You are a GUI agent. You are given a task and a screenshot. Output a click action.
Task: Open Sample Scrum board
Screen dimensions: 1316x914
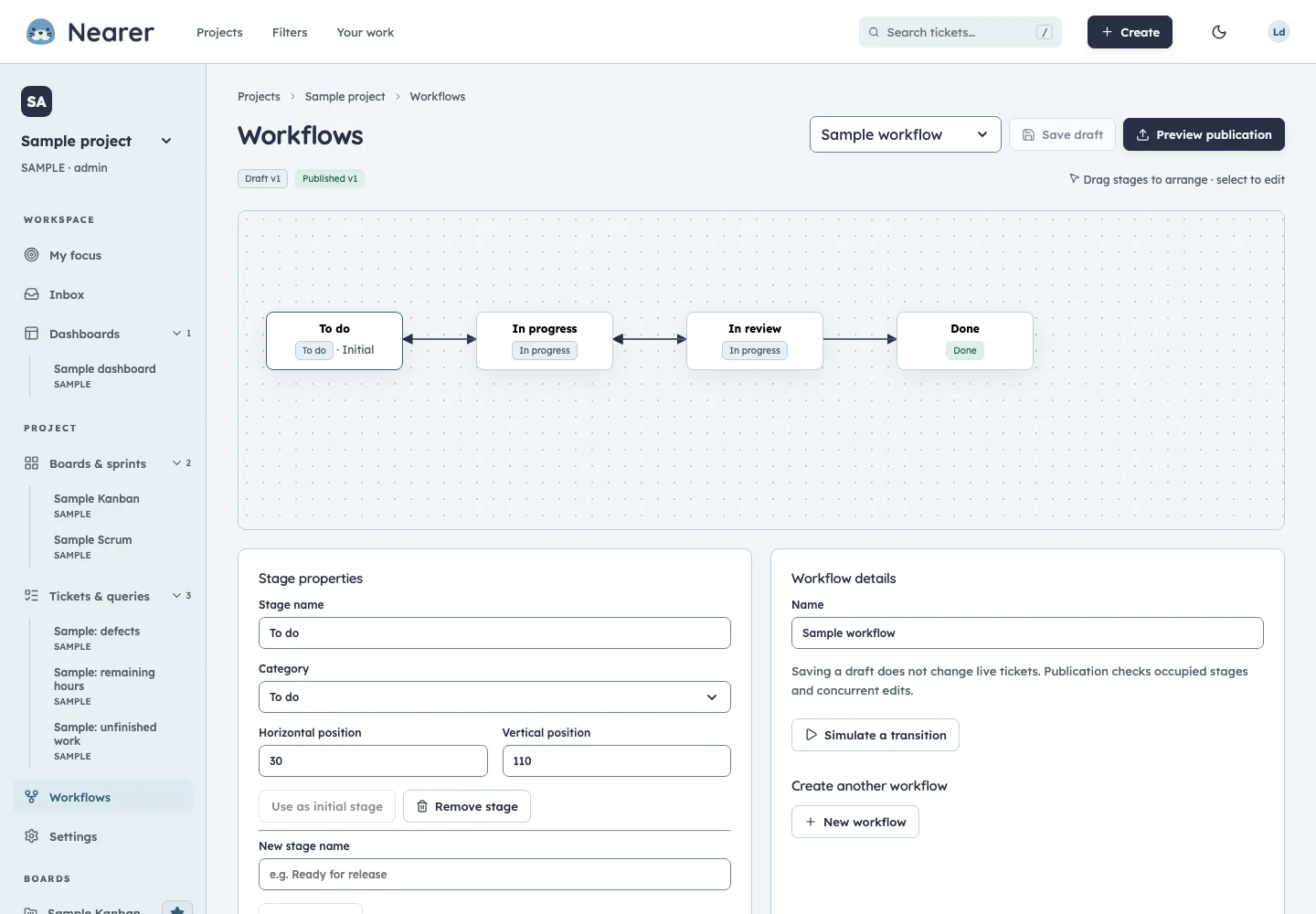[93, 547]
